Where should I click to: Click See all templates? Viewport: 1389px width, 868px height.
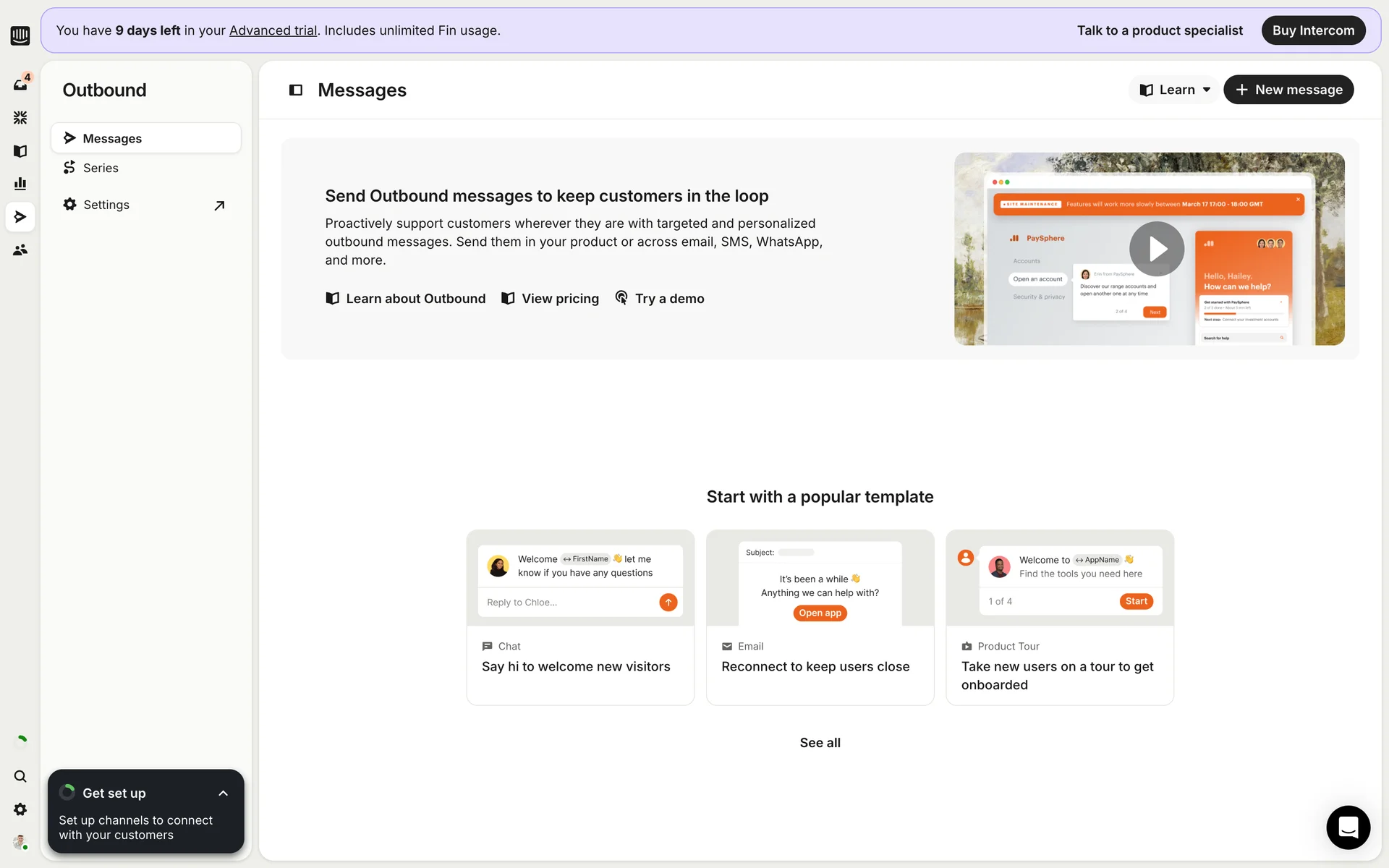pos(820,743)
